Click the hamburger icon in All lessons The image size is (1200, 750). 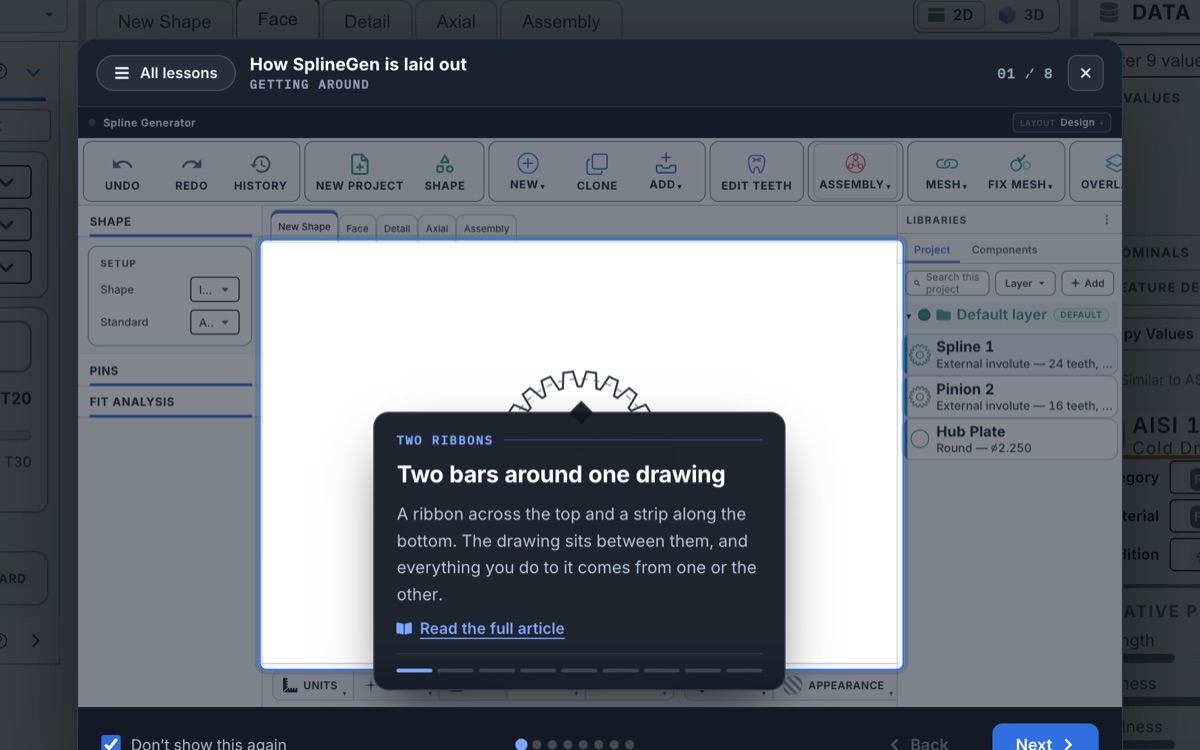122,73
